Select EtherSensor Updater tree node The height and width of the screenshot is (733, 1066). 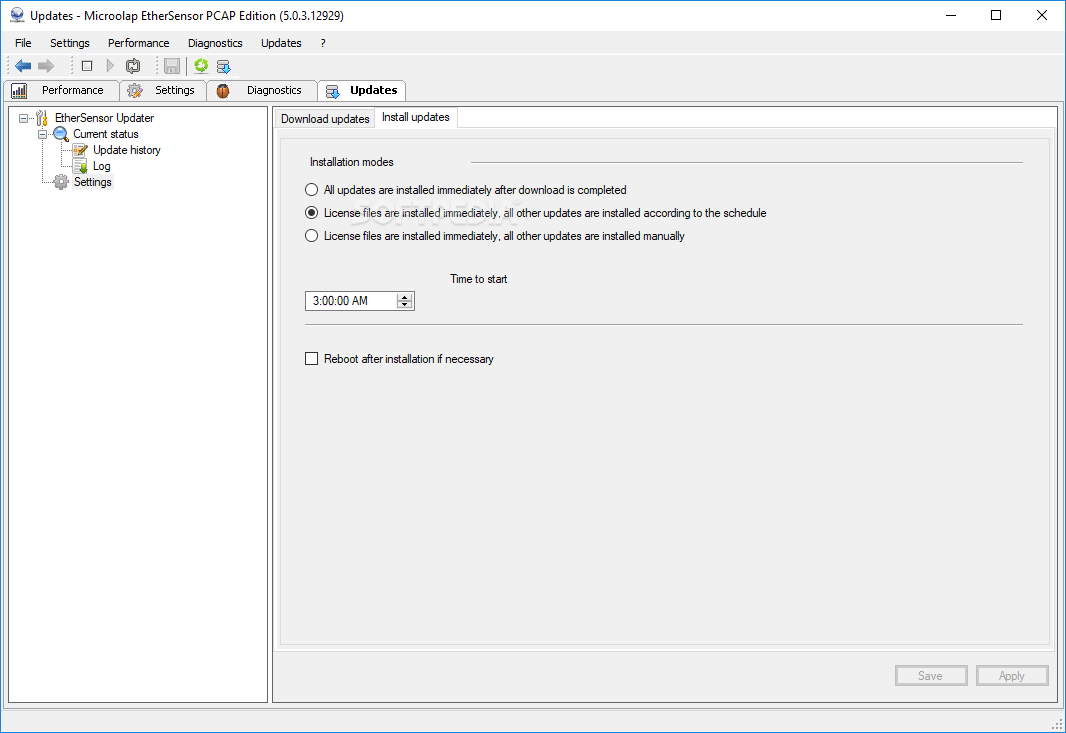click(104, 118)
